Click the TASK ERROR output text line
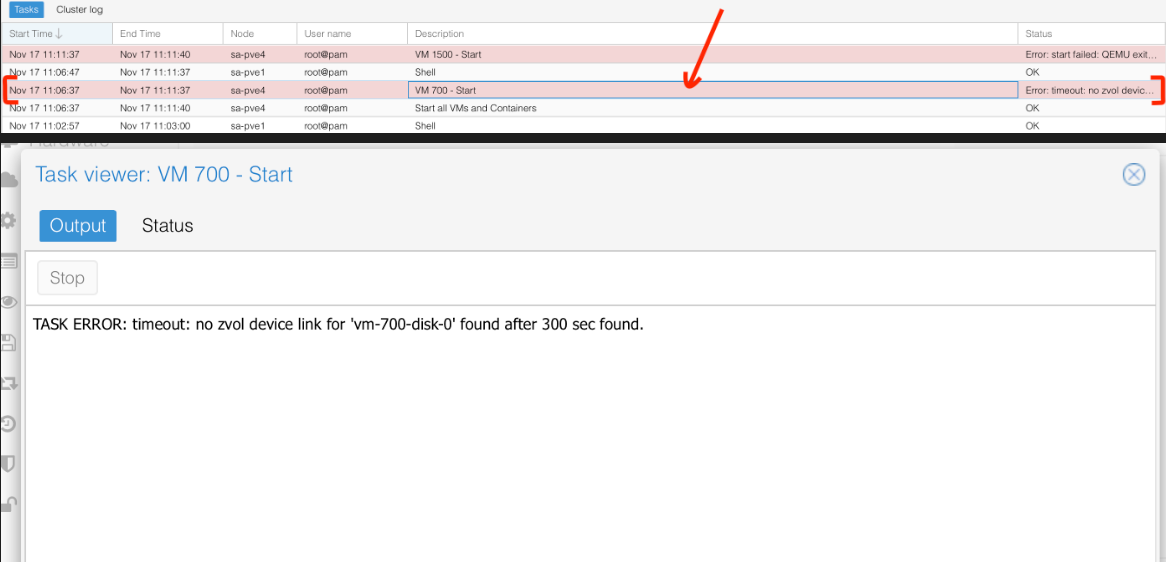Screen dimensions: 1166x562 [338, 325]
